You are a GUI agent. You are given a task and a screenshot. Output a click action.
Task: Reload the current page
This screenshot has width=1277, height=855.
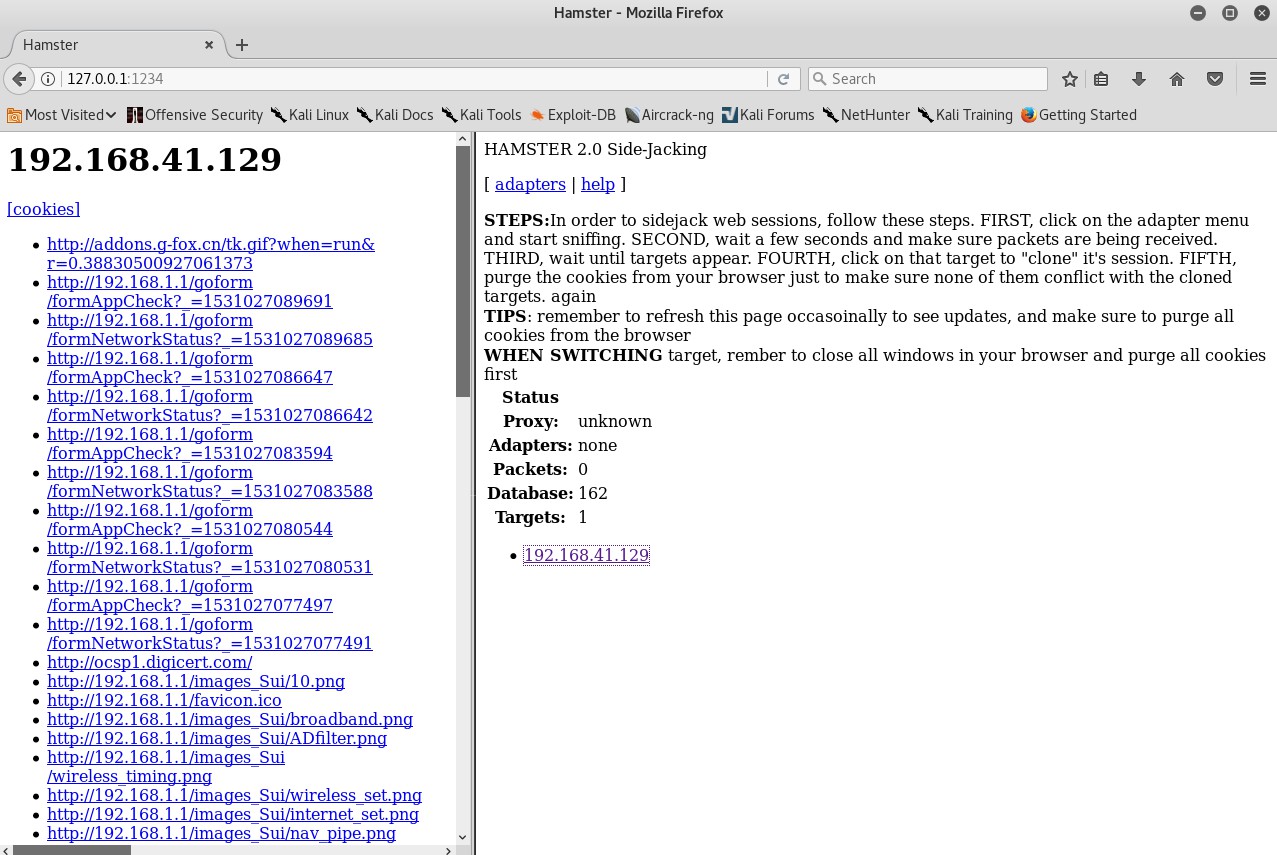(x=783, y=79)
